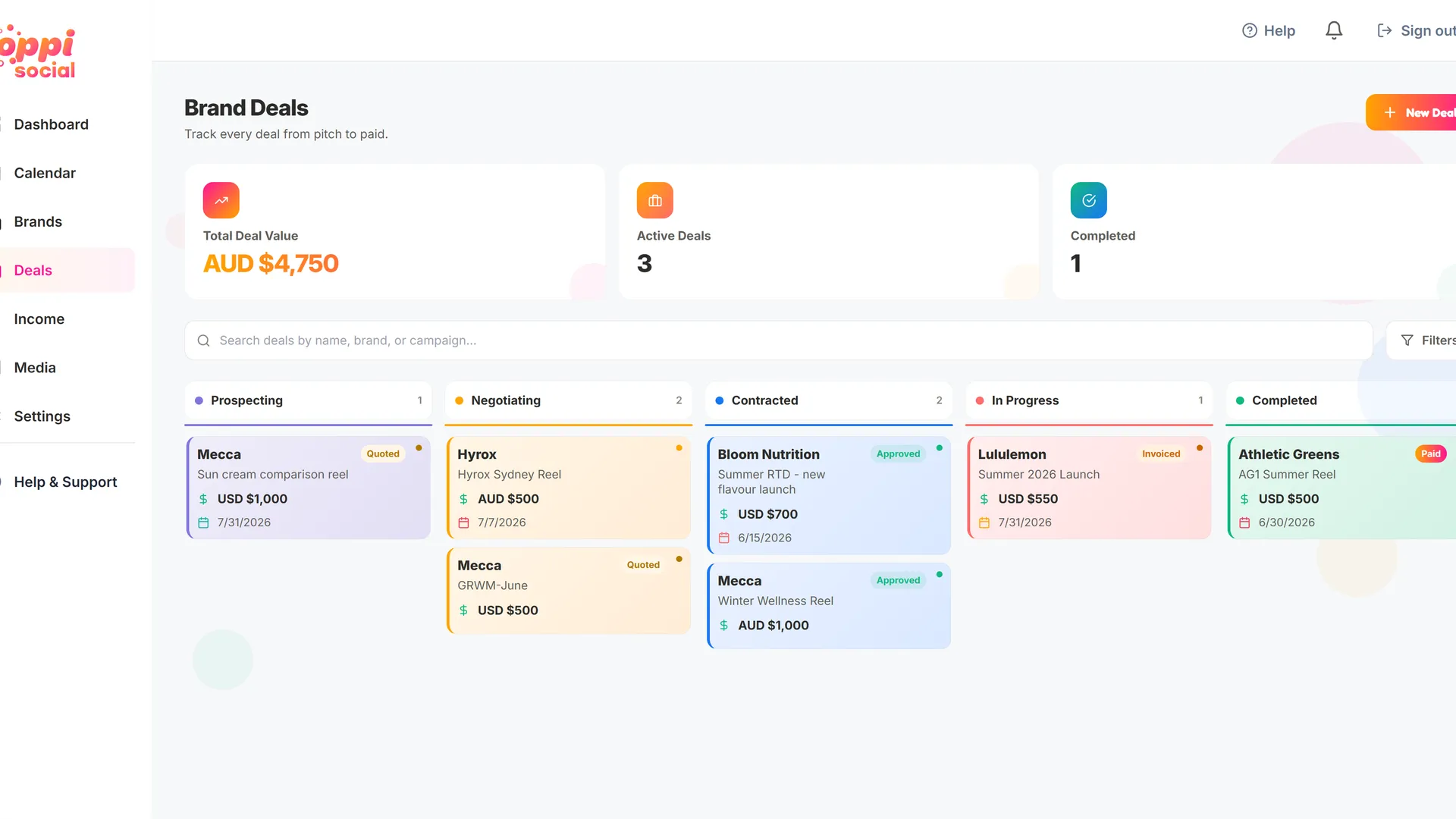
Task: Click the Quoted badge on GRWM-June deal
Action: (643, 565)
